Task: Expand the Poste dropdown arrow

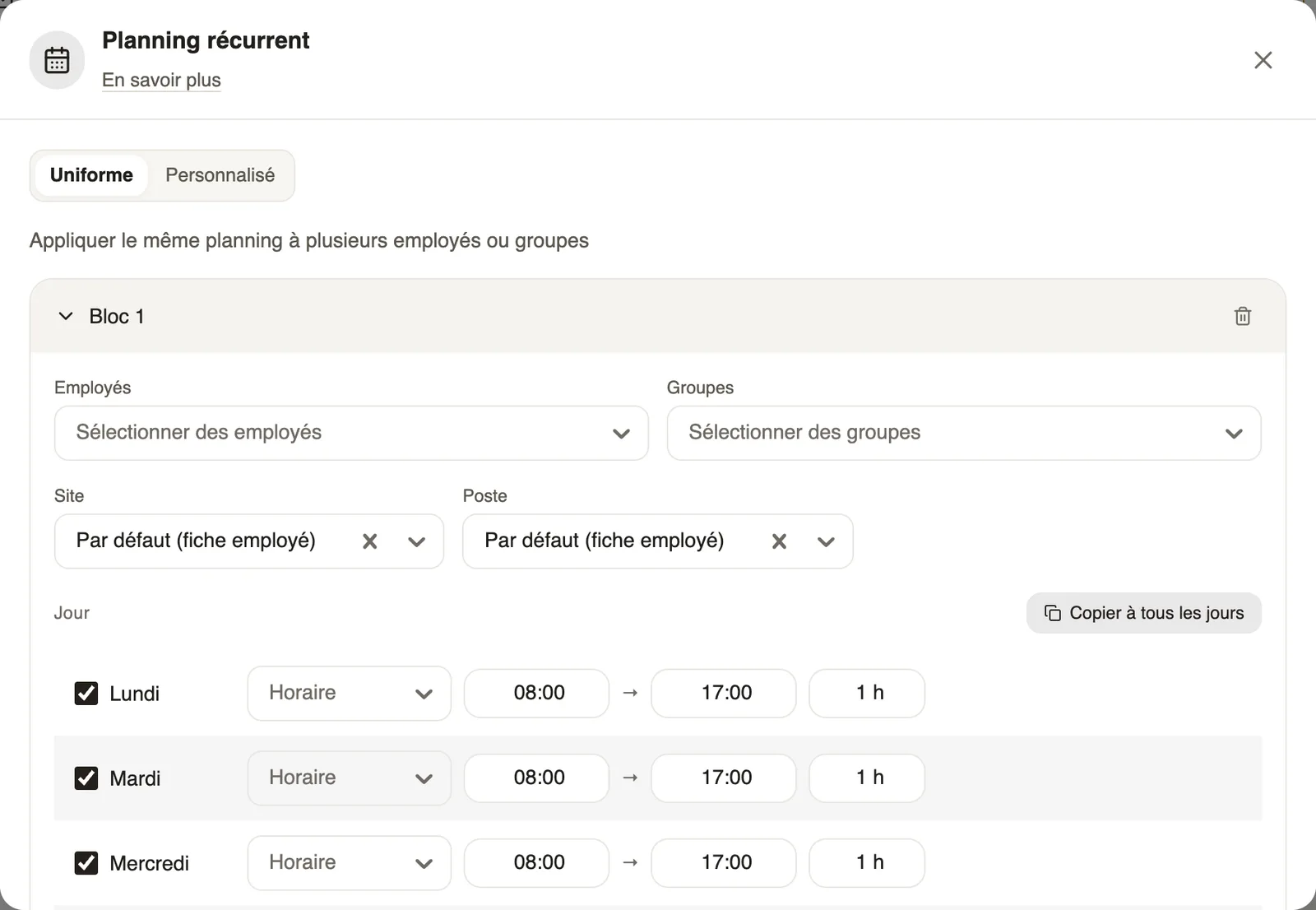Action: [x=826, y=541]
